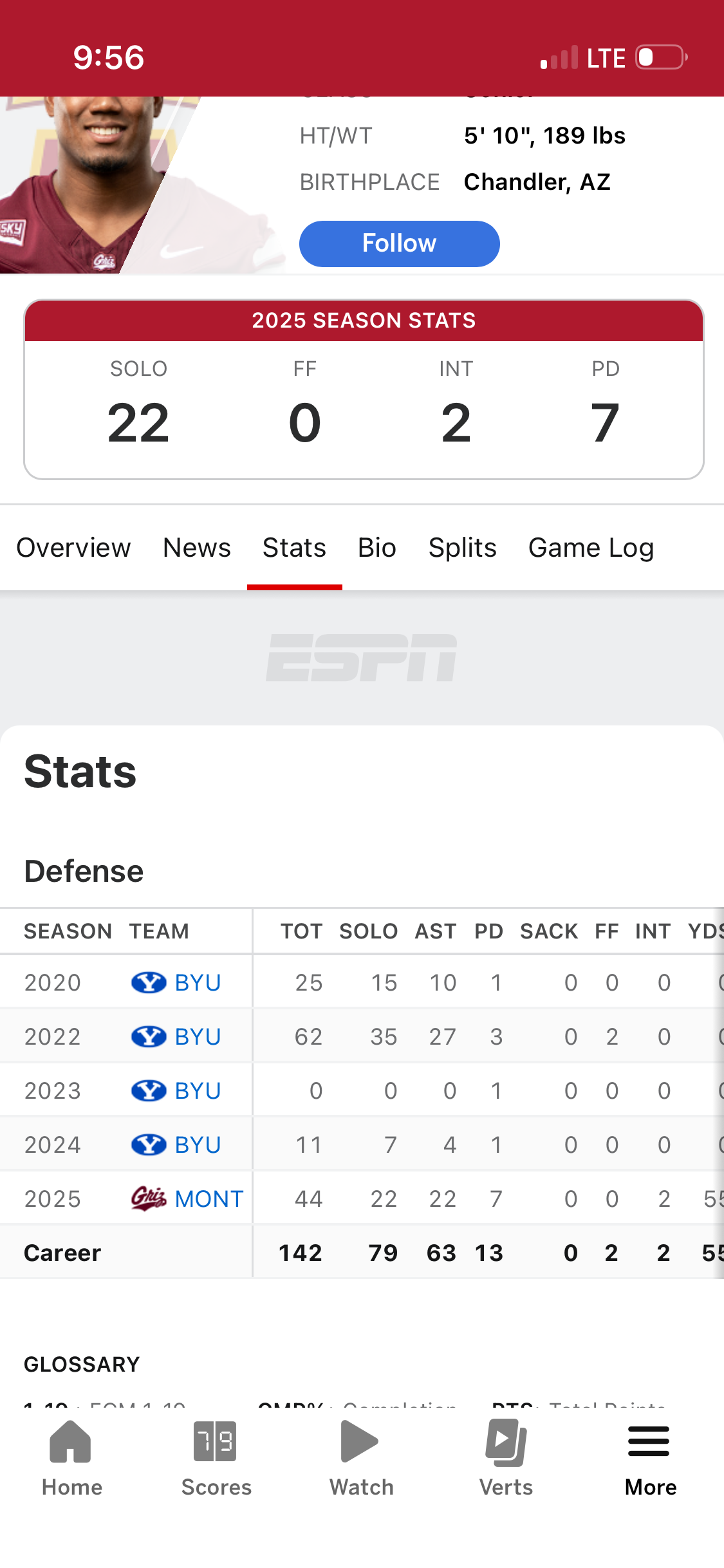This screenshot has height=1568, width=724.
Task: Open the More hamburger menu
Action: click(649, 1442)
